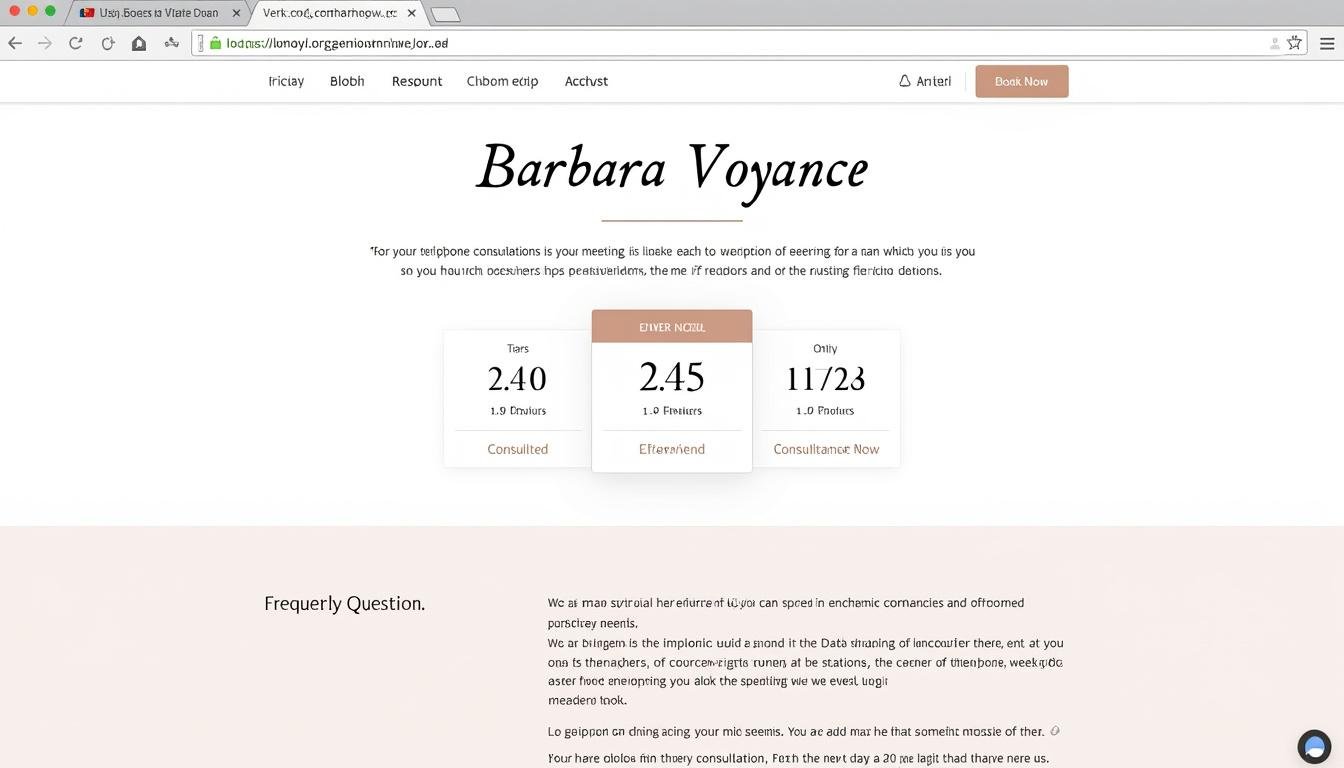Click inside the address bar
The image size is (1344, 768).
[600, 43]
